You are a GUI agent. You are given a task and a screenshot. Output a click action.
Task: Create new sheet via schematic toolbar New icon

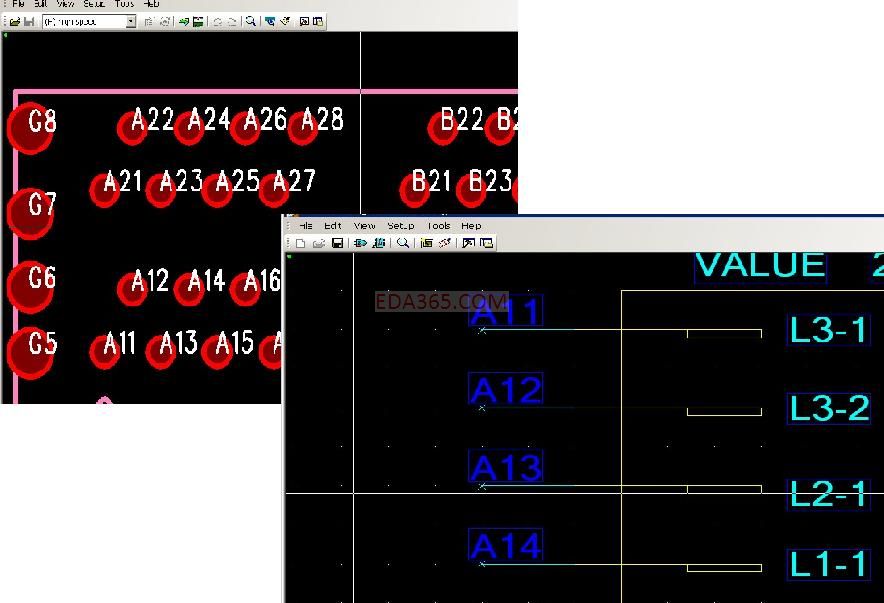[x=300, y=243]
